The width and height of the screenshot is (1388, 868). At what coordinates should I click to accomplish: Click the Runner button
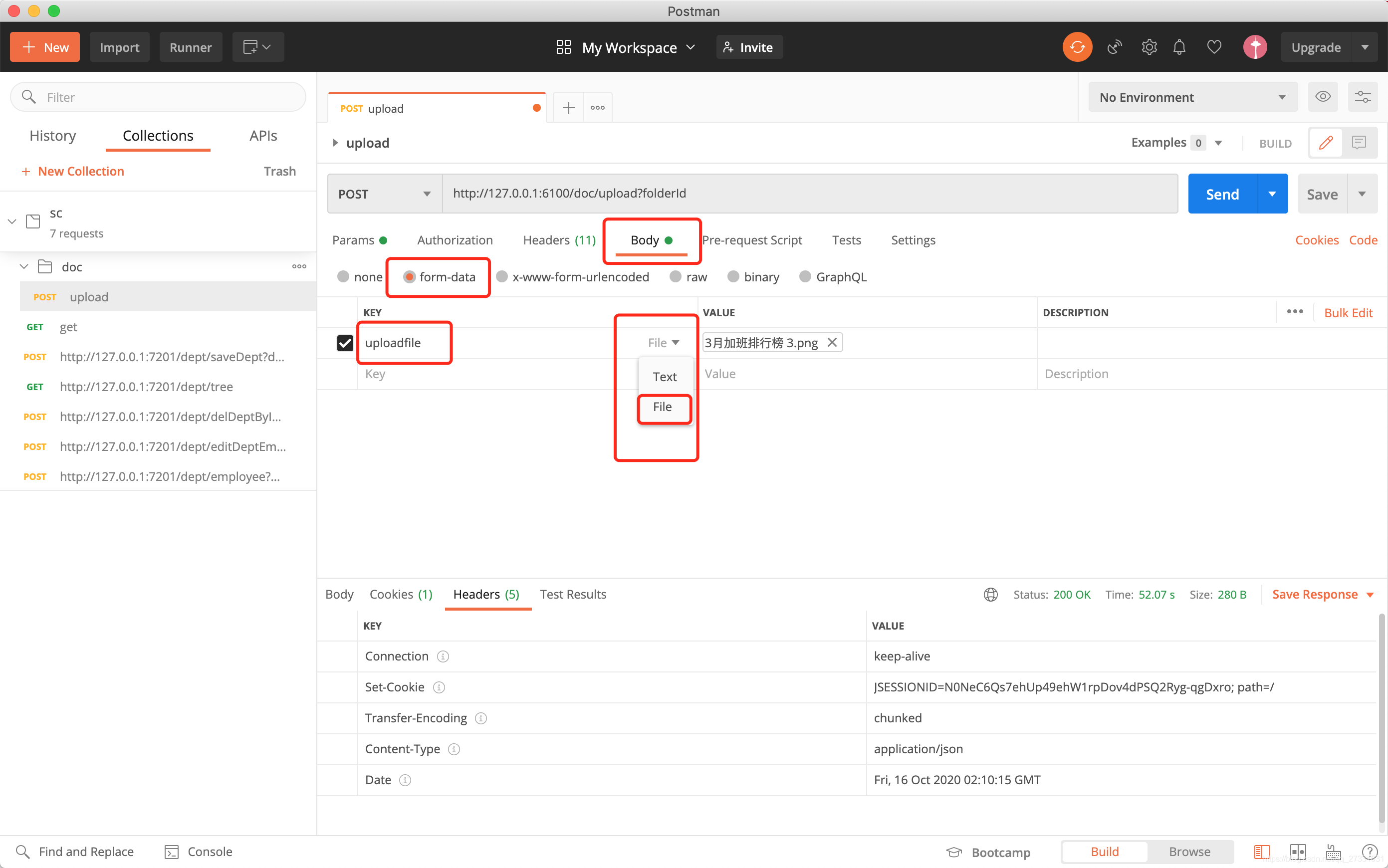click(191, 47)
